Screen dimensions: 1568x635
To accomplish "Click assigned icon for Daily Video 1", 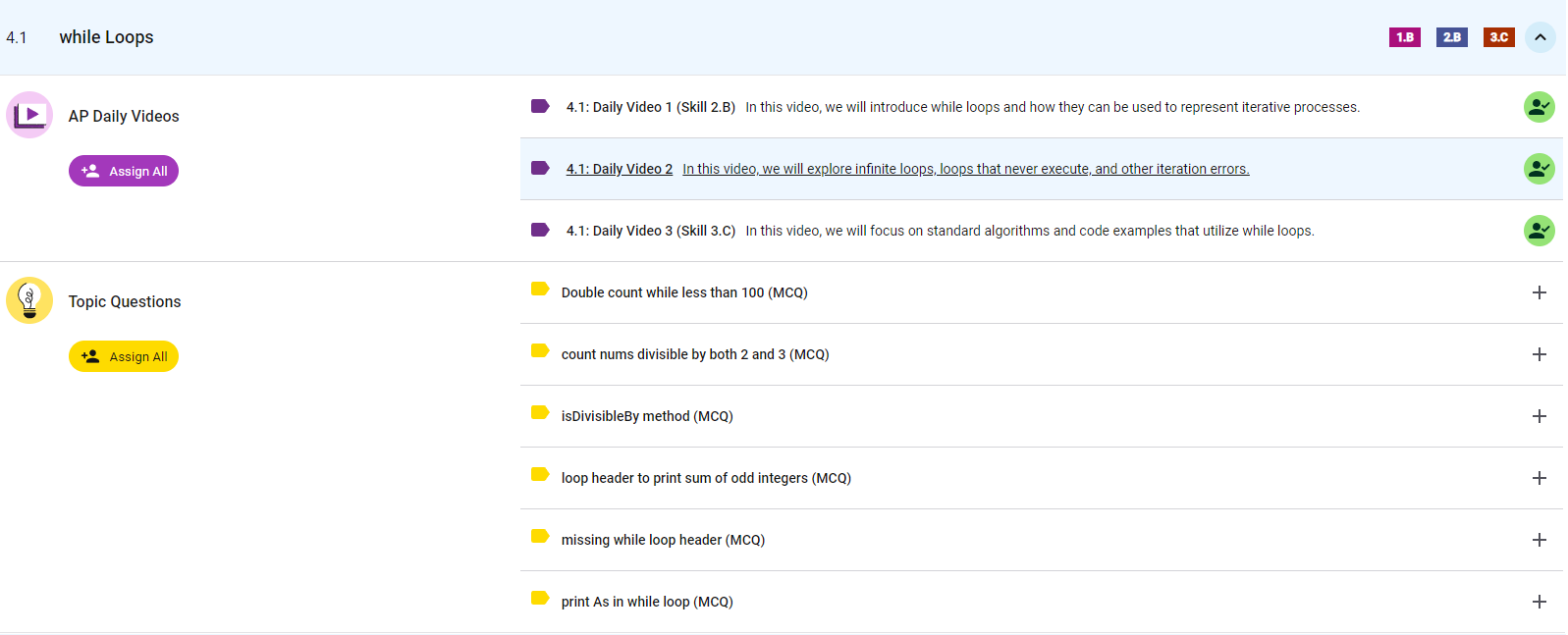I will click(x=1539, y=107).
